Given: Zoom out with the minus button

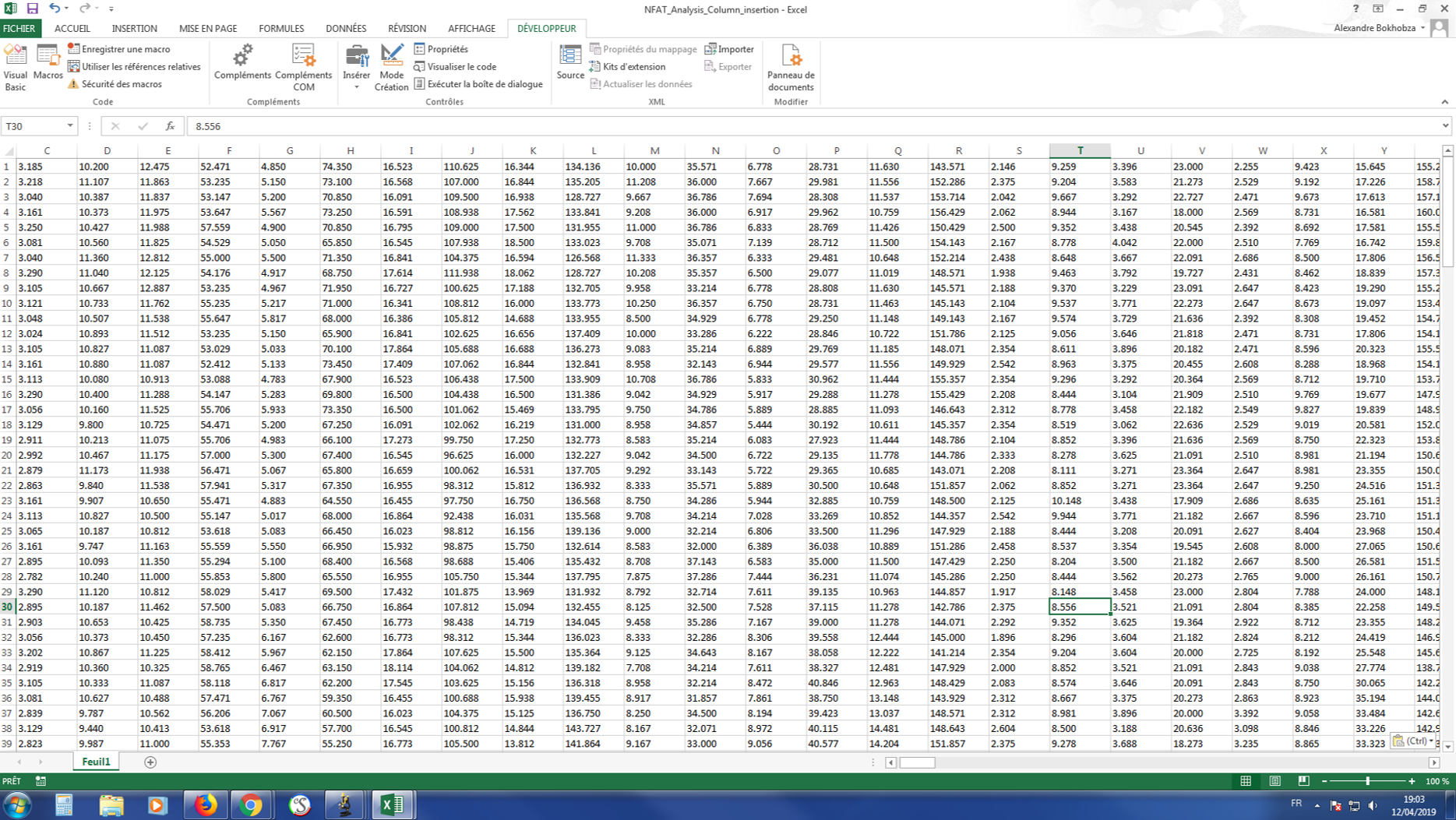Looking at the screenshot, I should pyautogui.click(x=1324, y=781).
